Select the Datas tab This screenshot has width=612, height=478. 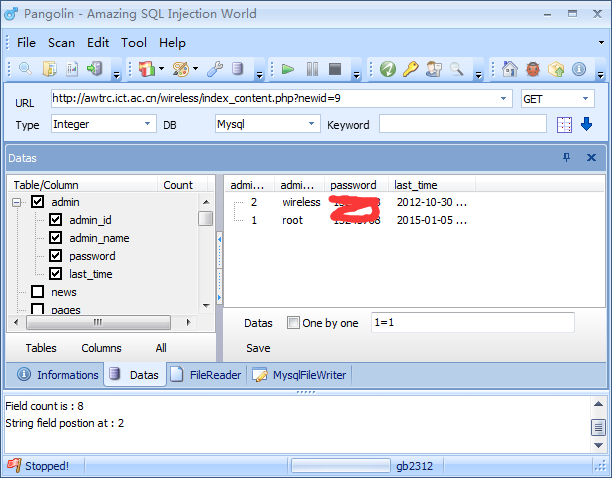pyautogui.click(x=135, y=375)
